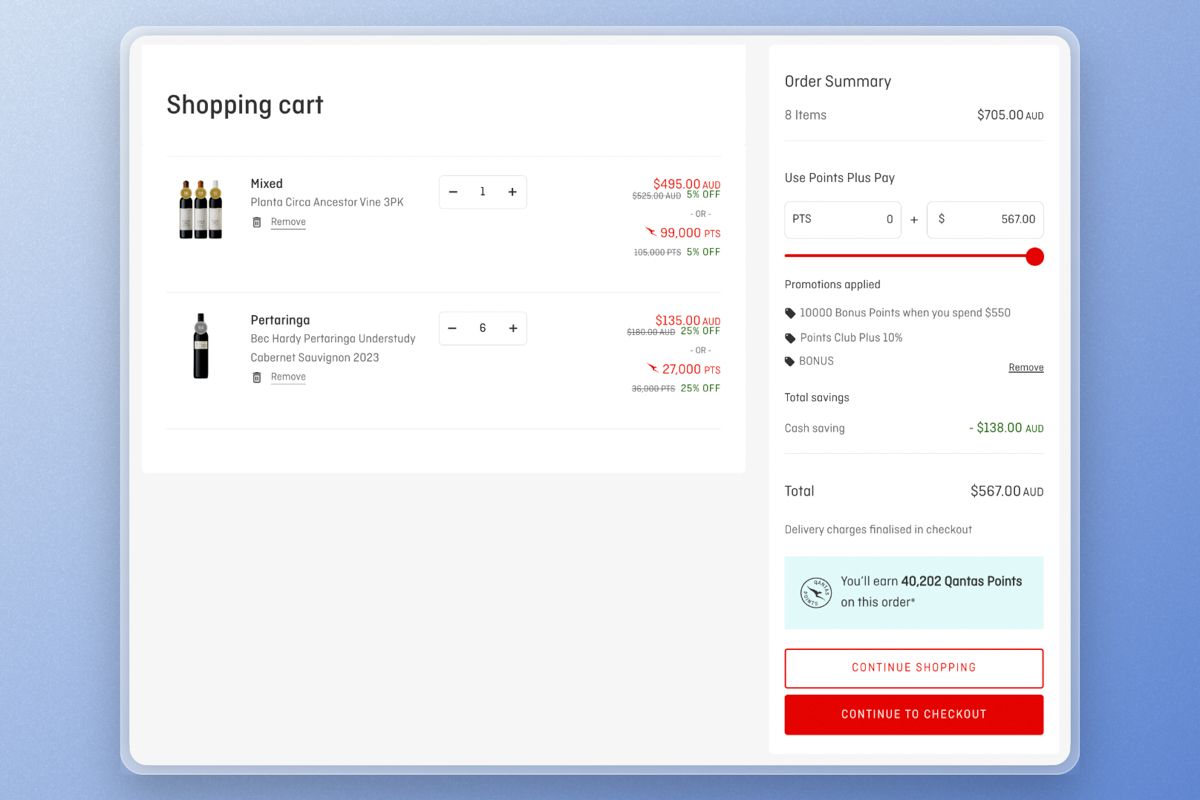Click the struck-through 36,000 PTS value

[x=653, y=388]
